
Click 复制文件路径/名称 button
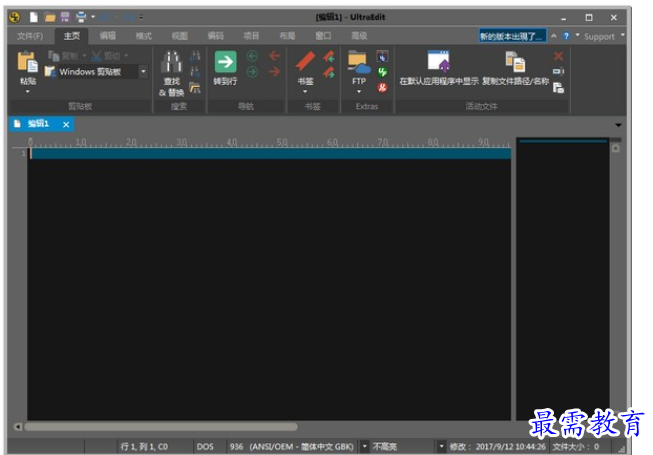pyautogui.click(x=516, y=68)
